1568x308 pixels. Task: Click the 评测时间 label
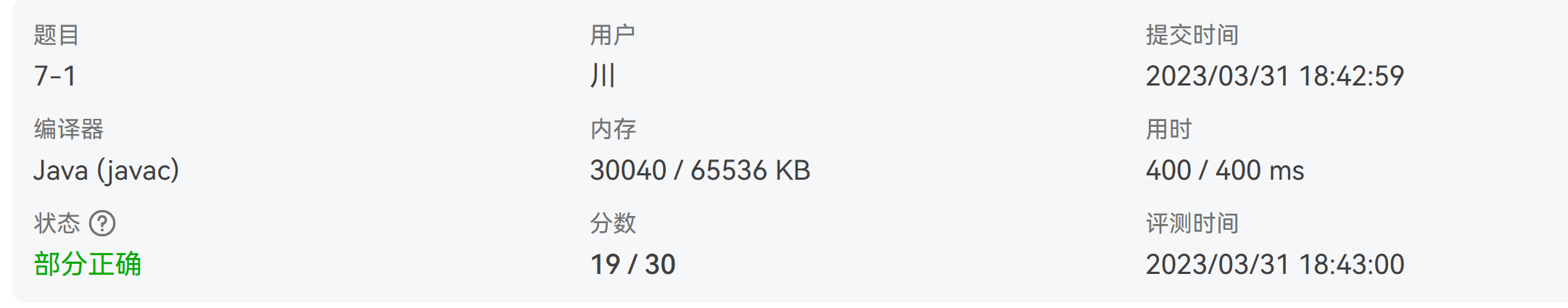[x=1192, y=223]
